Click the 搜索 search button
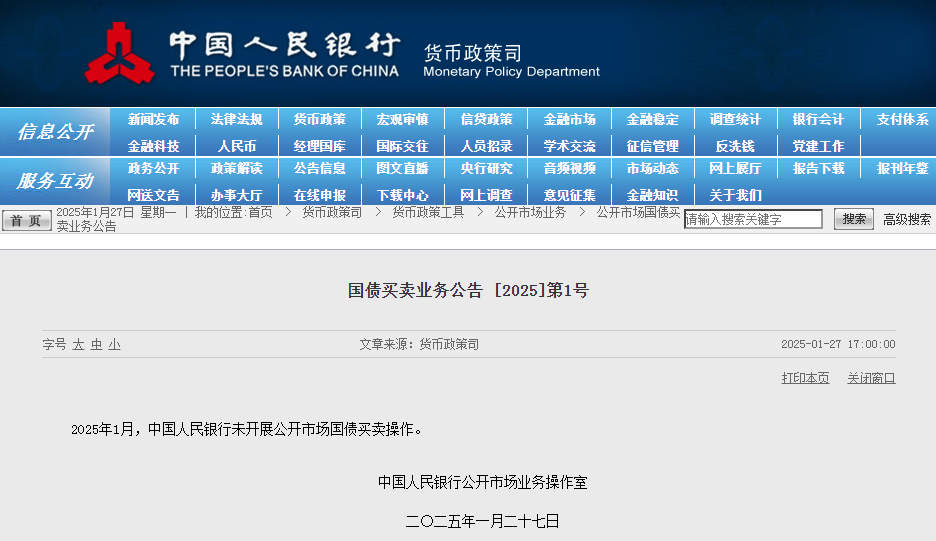 click(853, 219)
